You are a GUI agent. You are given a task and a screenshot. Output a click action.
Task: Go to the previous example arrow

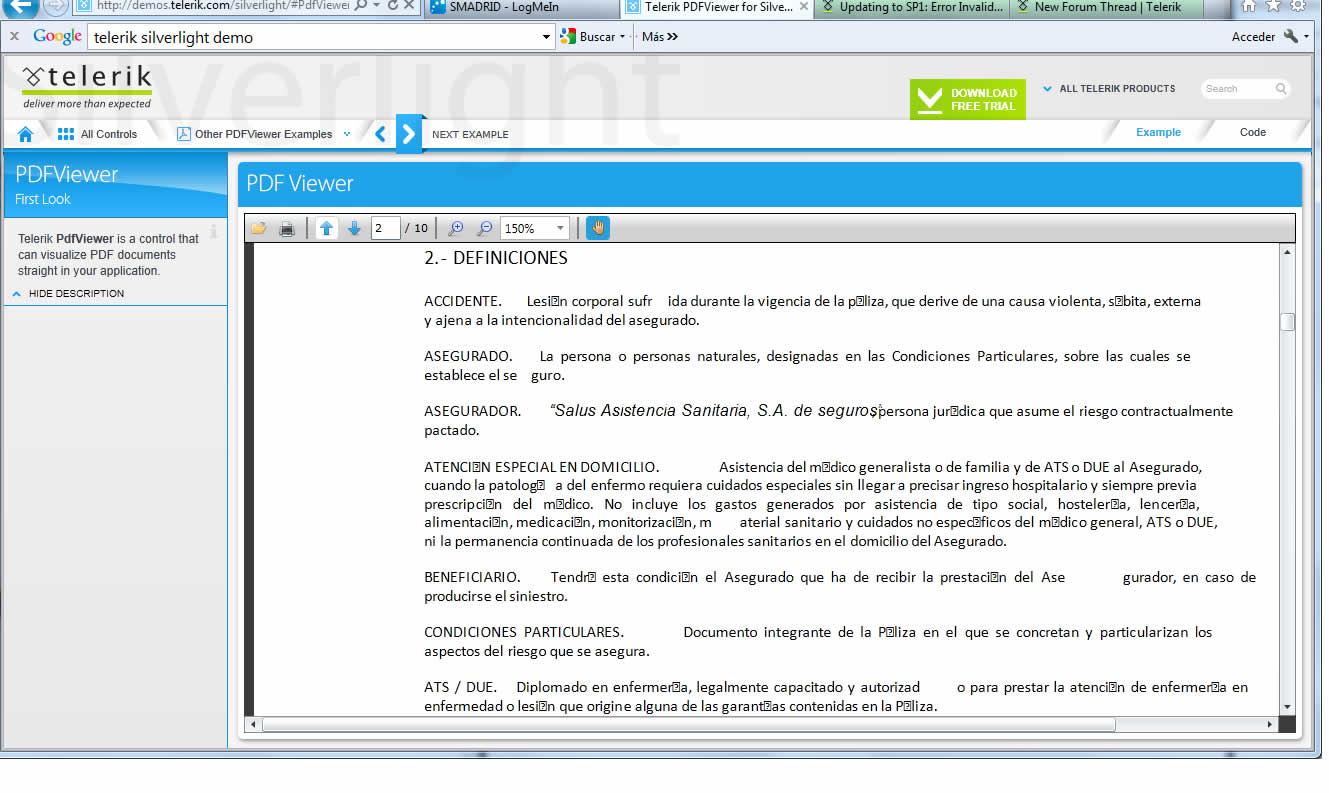click(x=380, y=134)
